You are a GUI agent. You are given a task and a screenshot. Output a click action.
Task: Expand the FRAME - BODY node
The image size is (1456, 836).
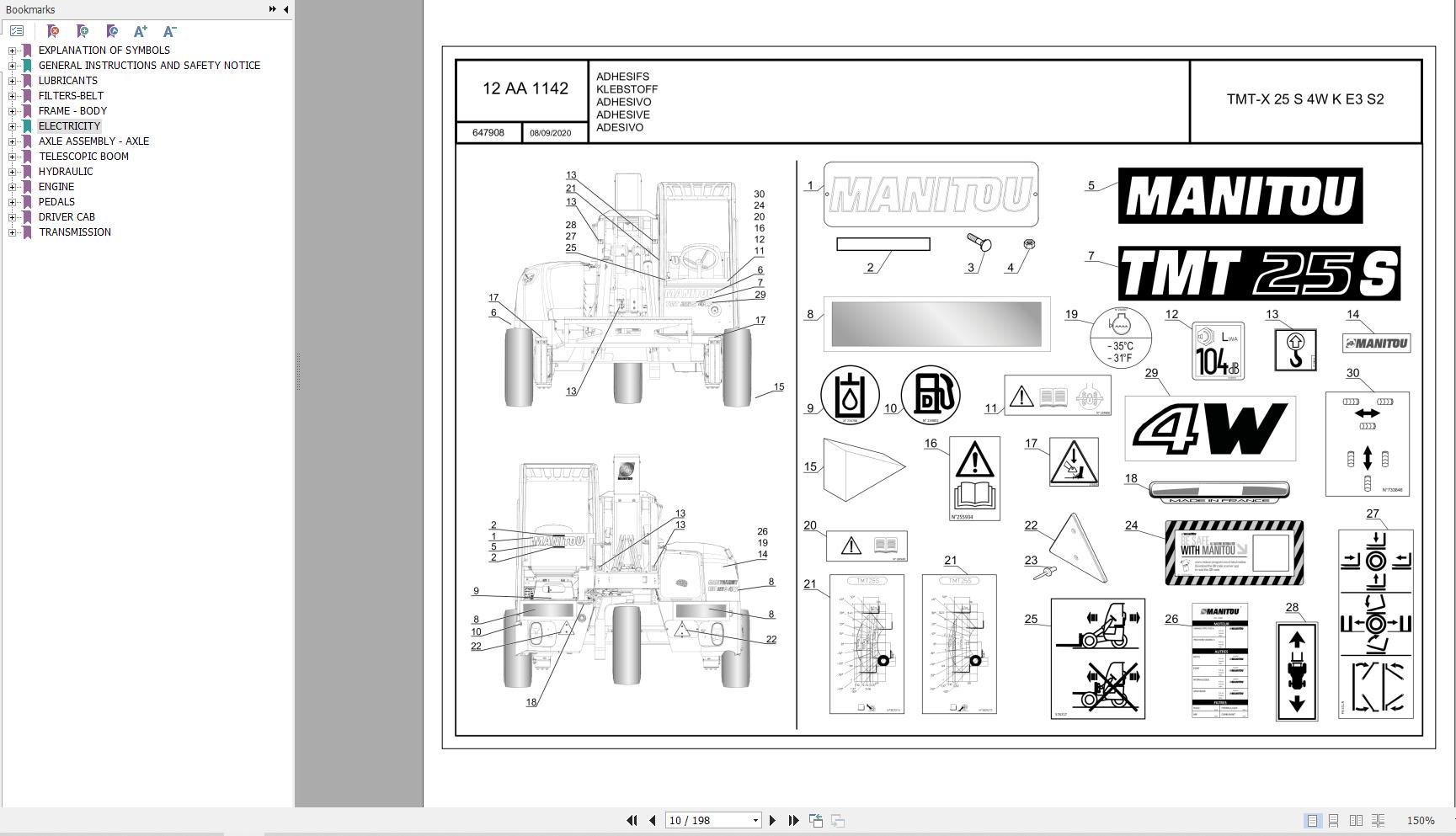(13, 110)
